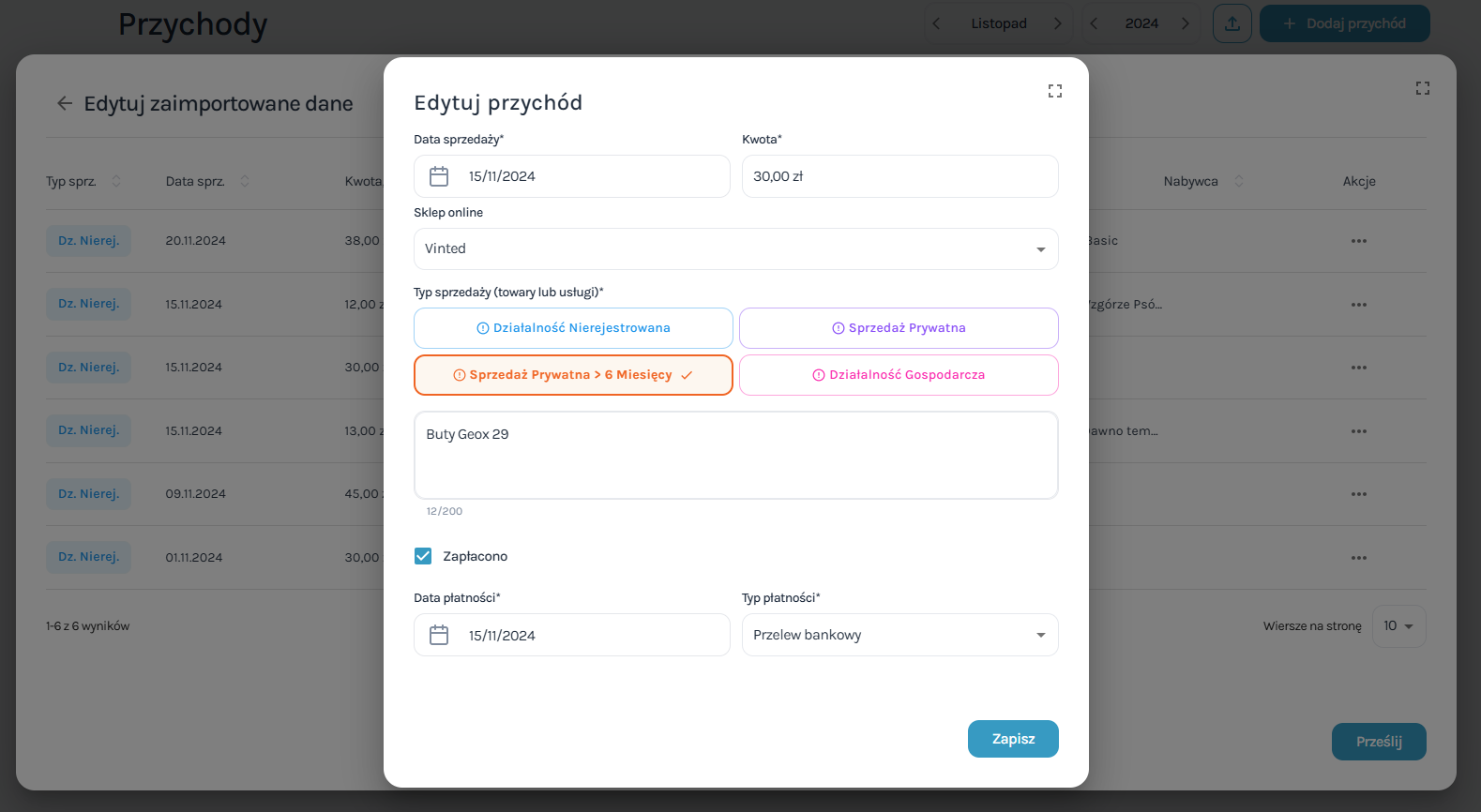This screenshot has height=812, width=1481.
Task: Sort table by Data sprz. column
Action: pos(245,181)
